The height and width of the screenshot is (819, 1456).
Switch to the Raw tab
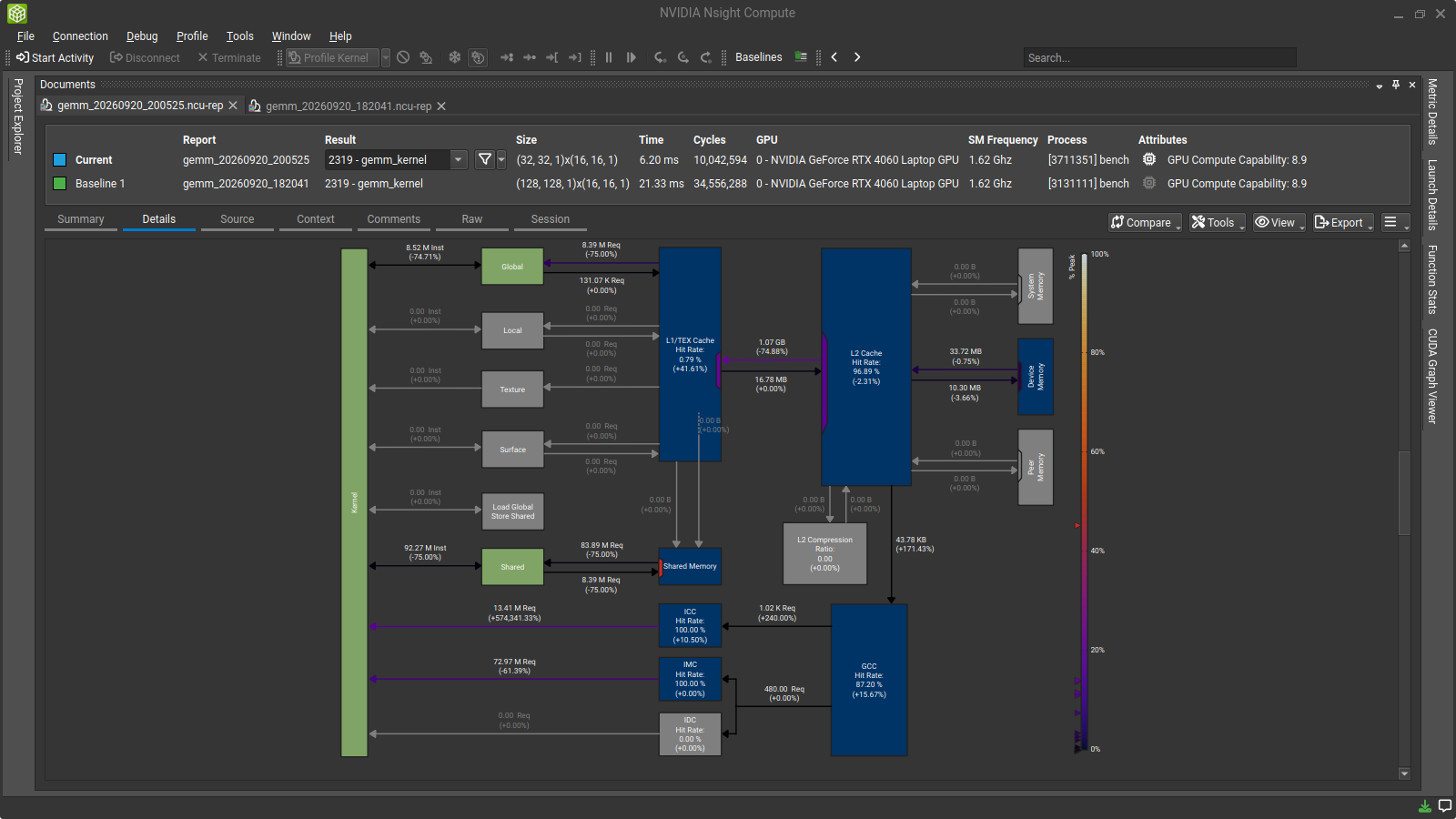coord(472,219)
